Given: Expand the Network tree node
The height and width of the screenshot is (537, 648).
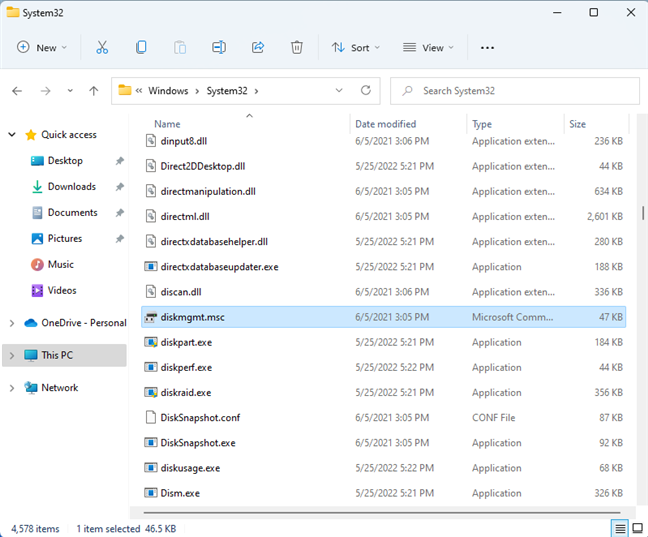Looking at the screenshot, I should 12,388.
